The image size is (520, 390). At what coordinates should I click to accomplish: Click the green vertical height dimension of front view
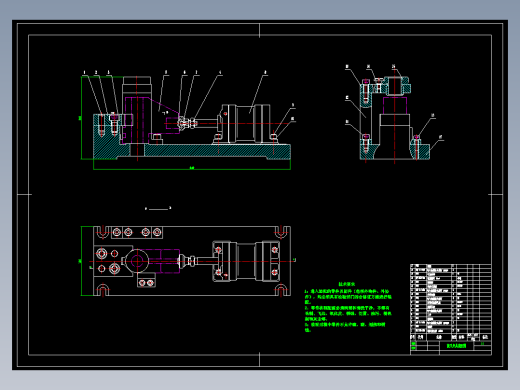click(x=81, y=118)
